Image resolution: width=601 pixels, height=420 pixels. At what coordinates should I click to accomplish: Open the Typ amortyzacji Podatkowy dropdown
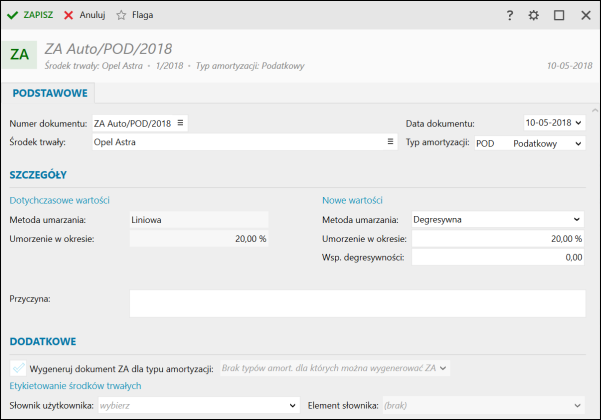[578, 144]
